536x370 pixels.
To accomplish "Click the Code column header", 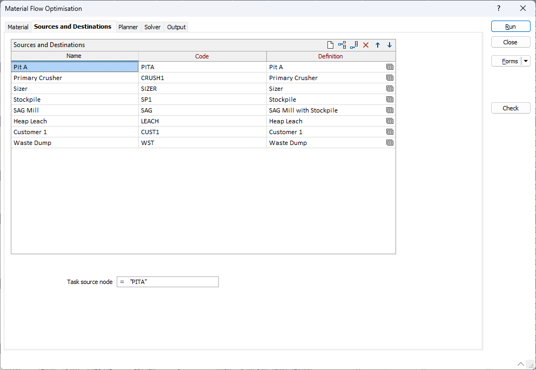I will 202,56.
